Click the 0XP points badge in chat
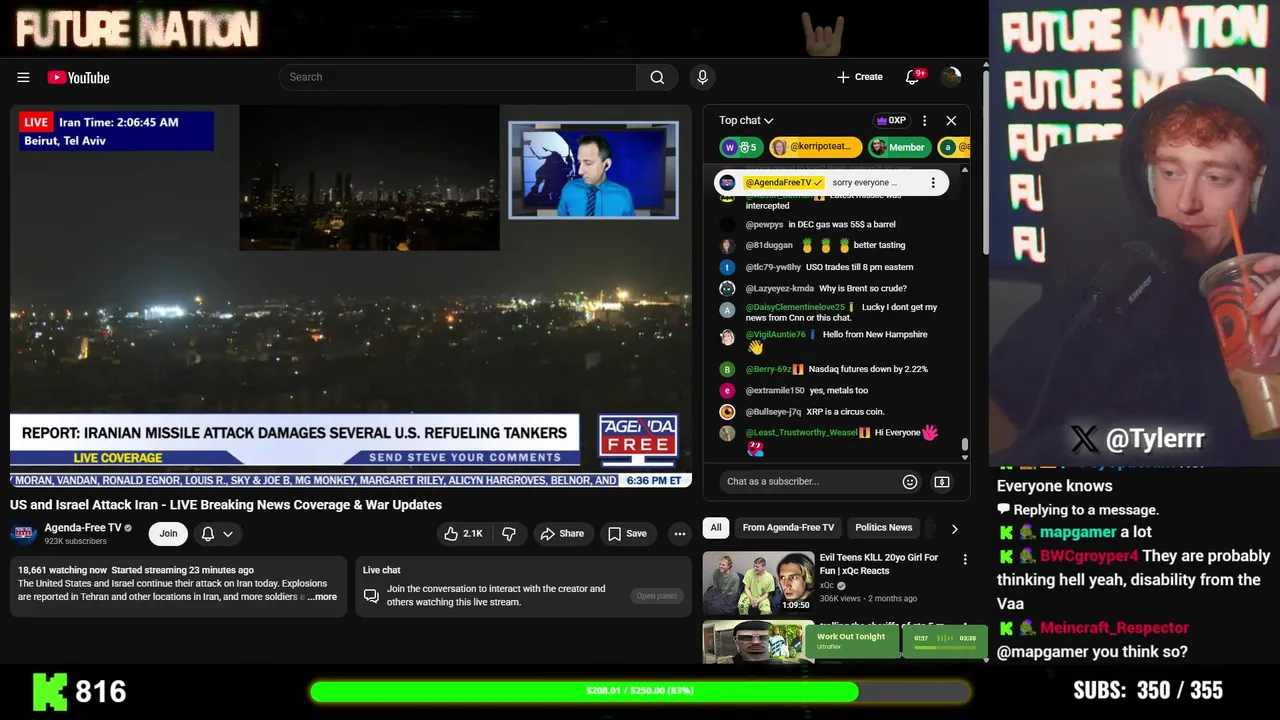The image size is (1280, 720). 891,120
